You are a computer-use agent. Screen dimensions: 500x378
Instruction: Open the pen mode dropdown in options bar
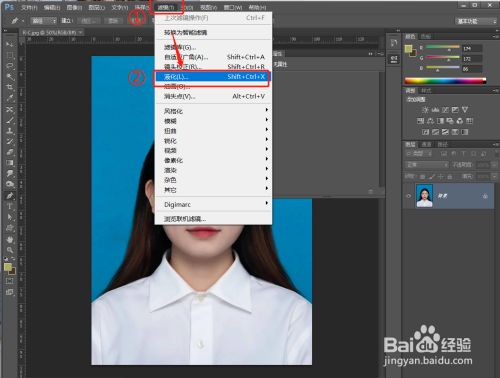point(44,21)
